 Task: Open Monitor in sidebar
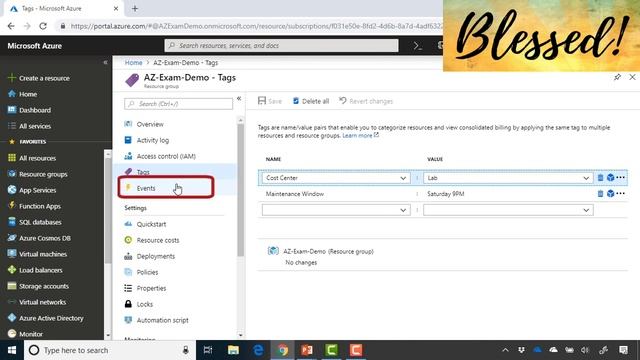pyautogui.click(x=31, y=334)
